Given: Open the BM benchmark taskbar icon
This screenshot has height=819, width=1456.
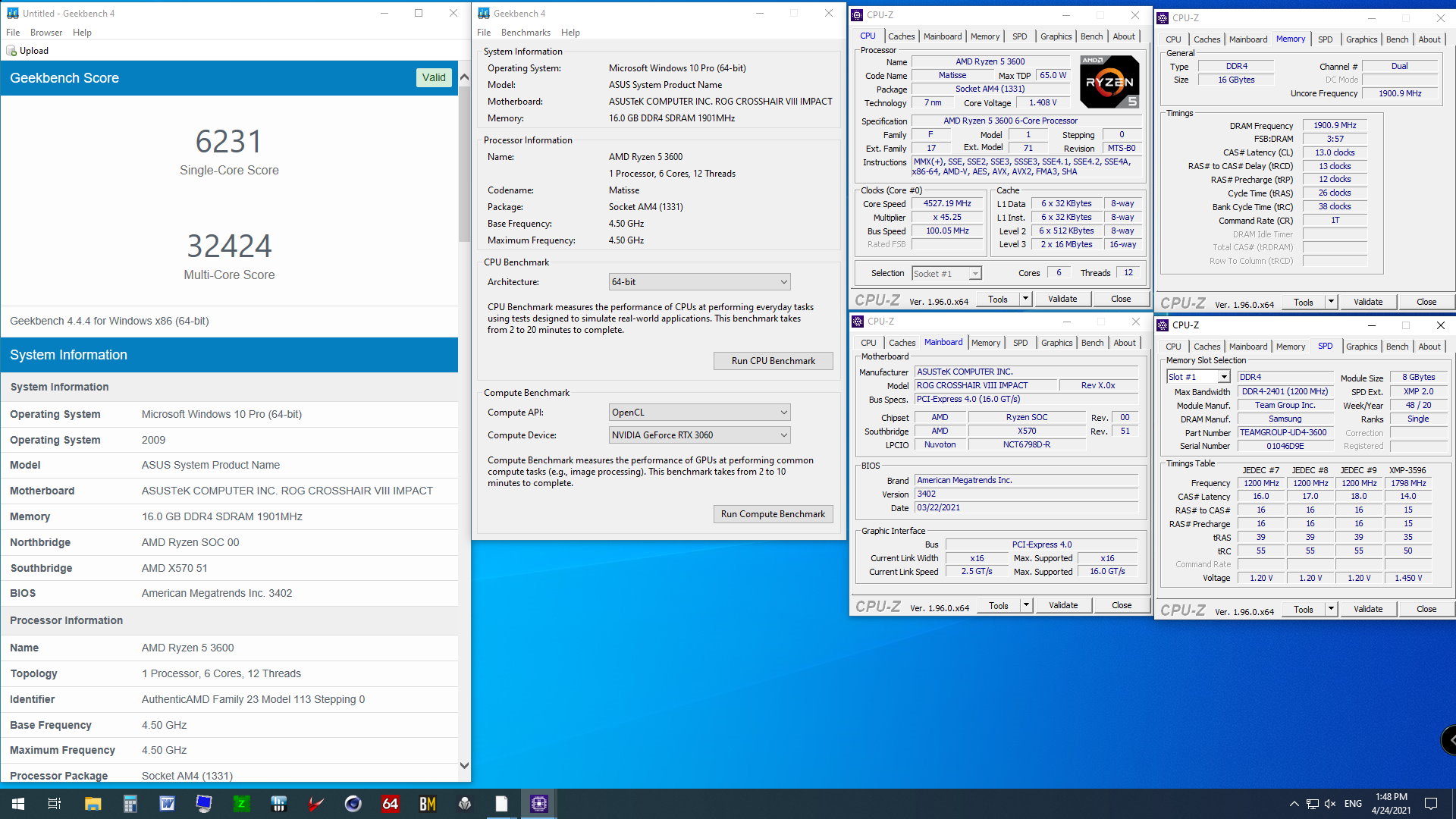Looking at the screenshot, I should tap(427, 804).
